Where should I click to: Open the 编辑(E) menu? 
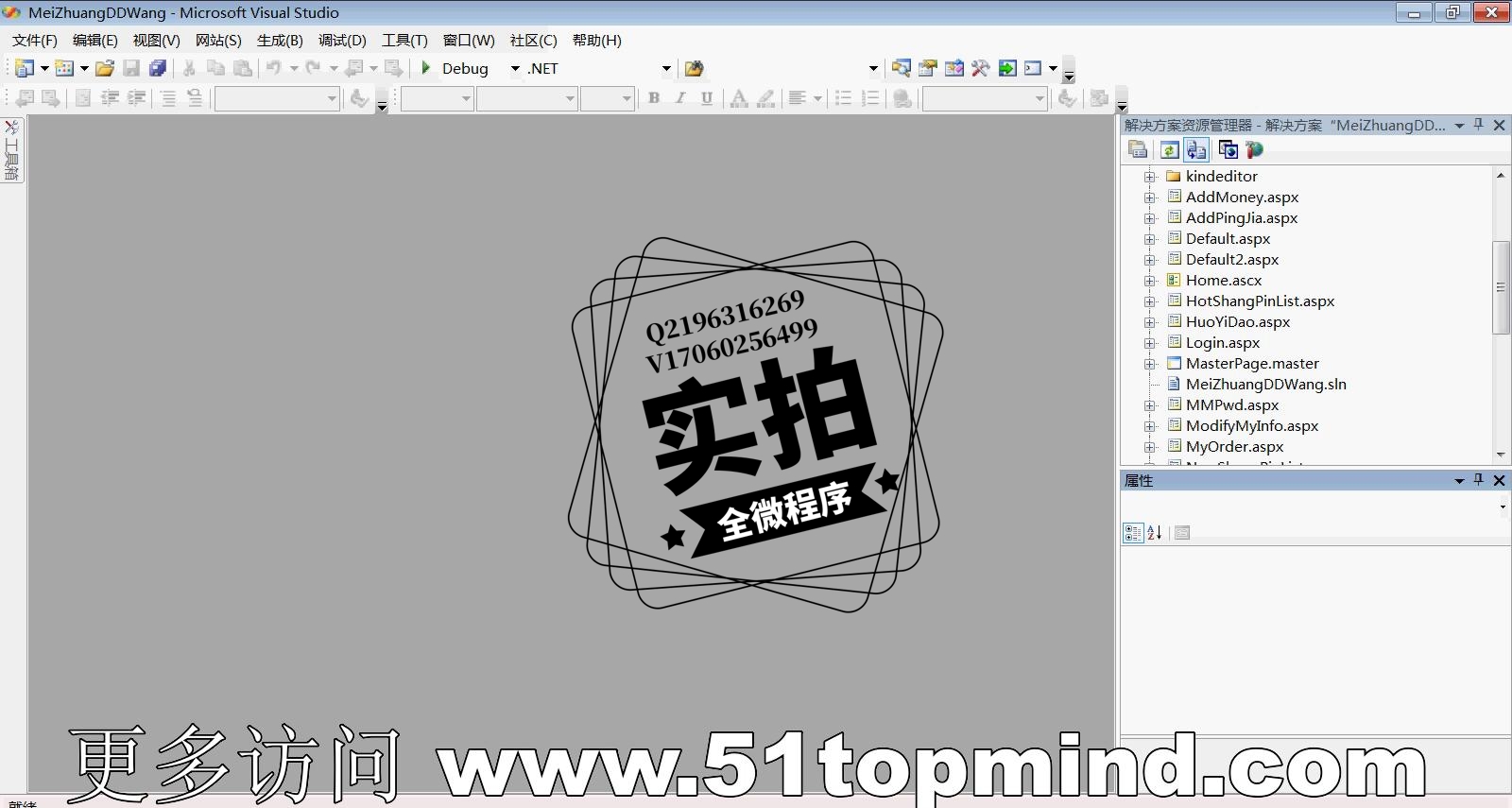click(95, 41)
